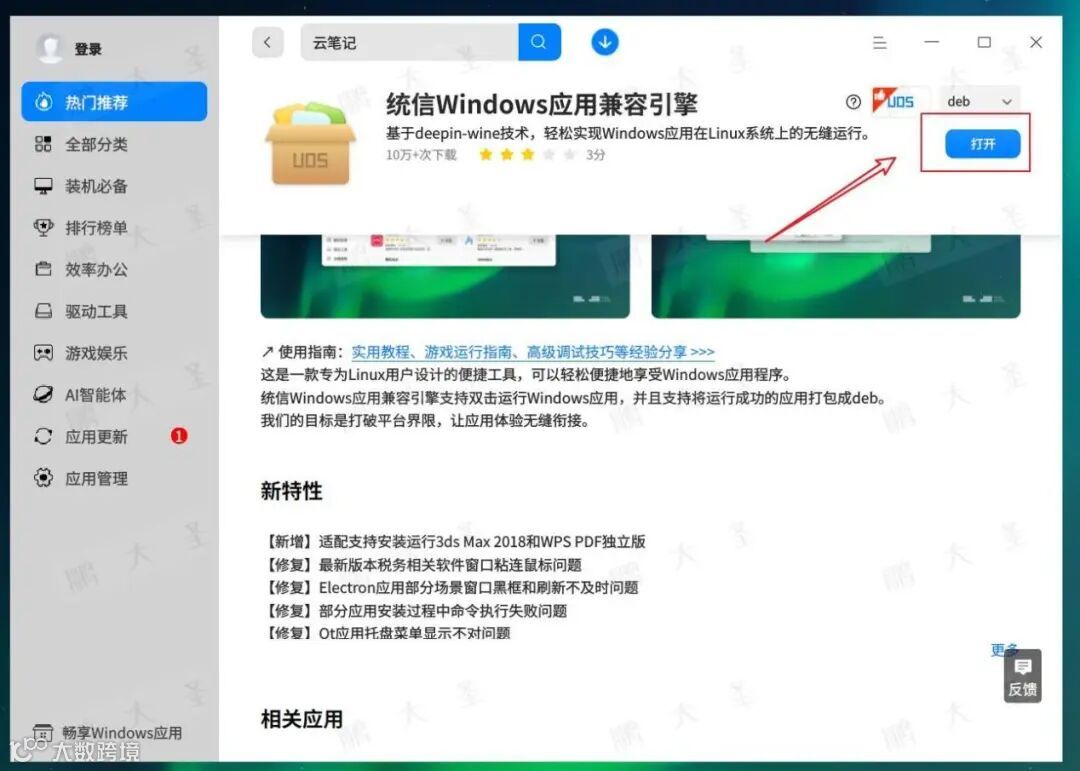This screenshot has height=771, width=1080.
Task: Click the 登录 login label
Action: [x=88, y=49]
